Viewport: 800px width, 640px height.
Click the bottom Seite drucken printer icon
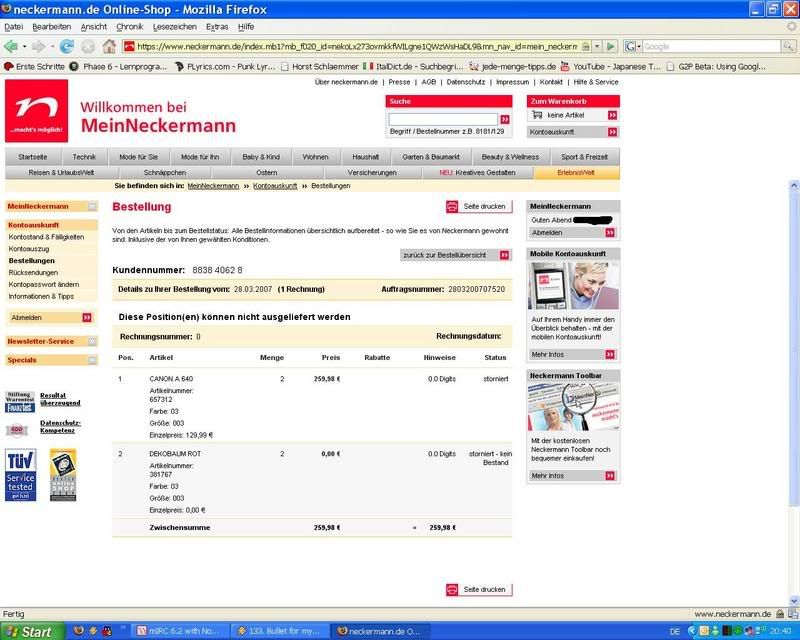pos(452,589)
